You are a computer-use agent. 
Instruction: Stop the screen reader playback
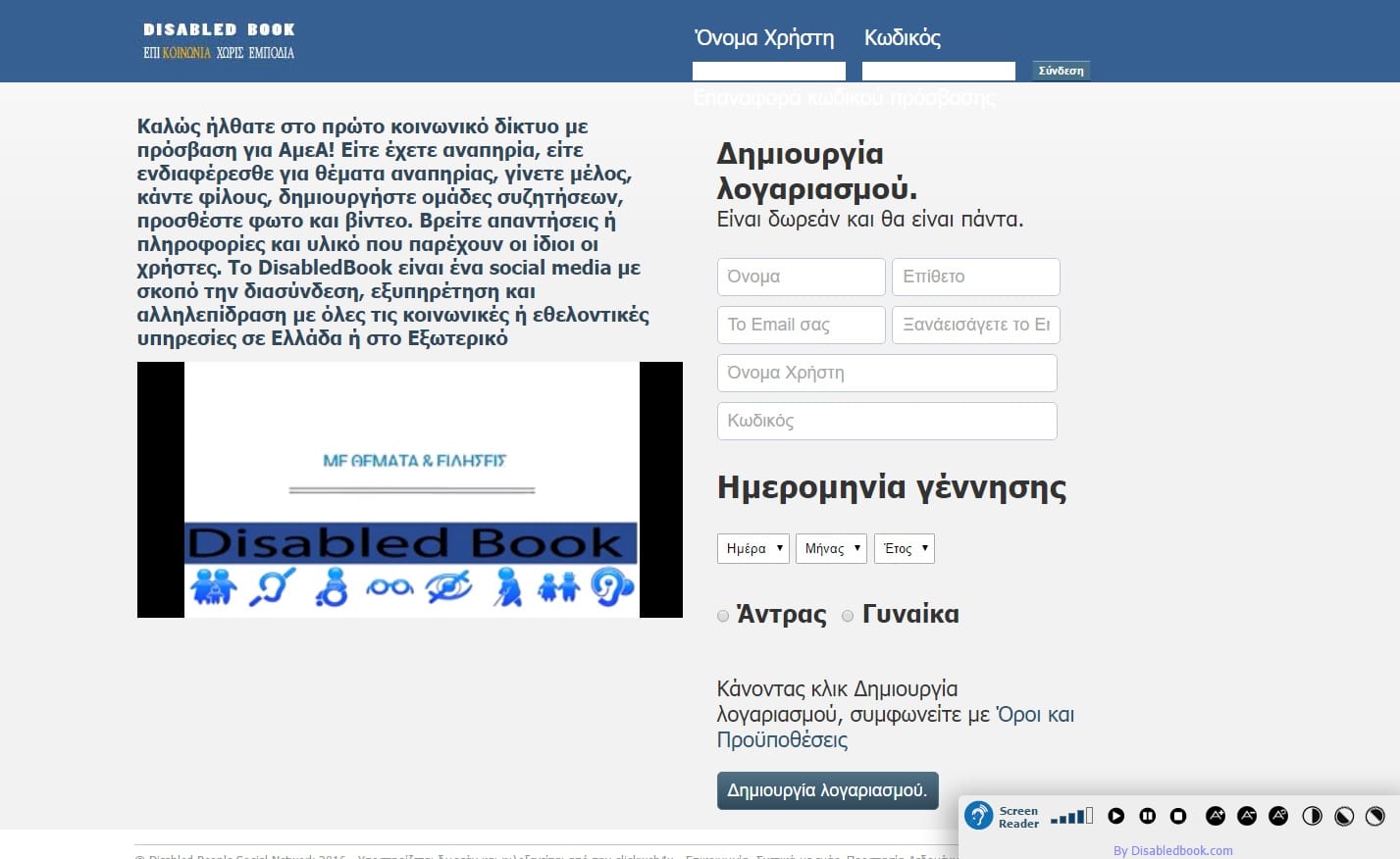point(1179,816)
